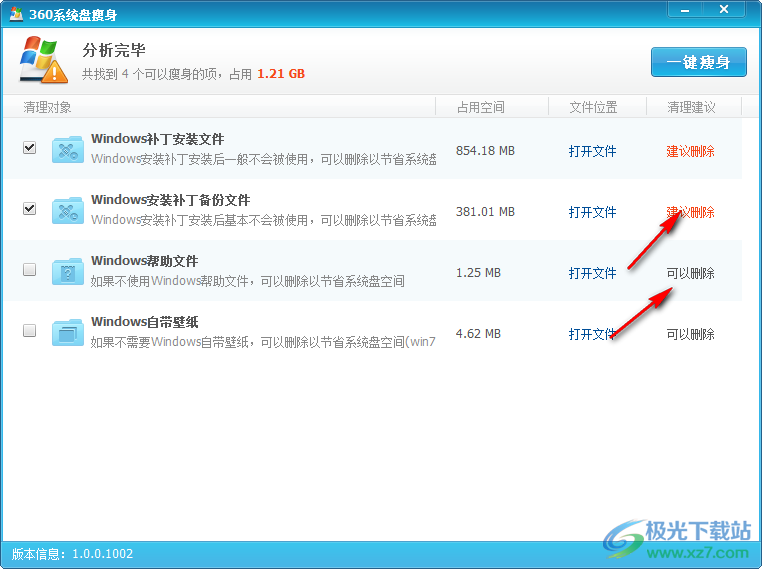Click the 854.18 MB size value
Image resolution: width=762 pixels, height=569 pixels.
485,151
